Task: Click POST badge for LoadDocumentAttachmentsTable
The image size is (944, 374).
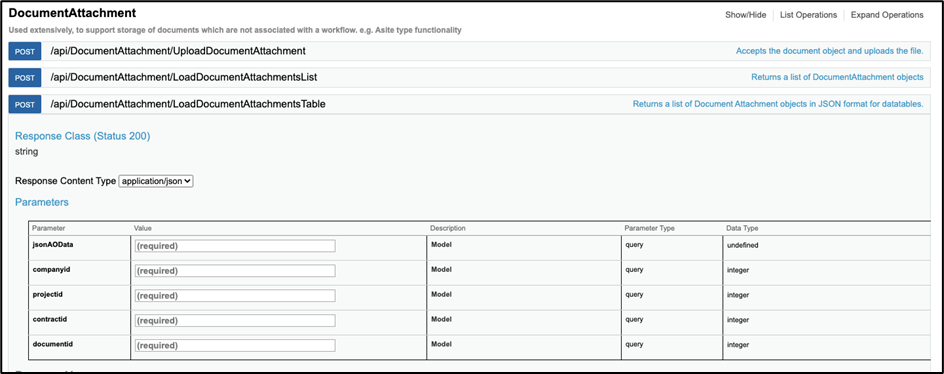Action: (x=25, y=104)
